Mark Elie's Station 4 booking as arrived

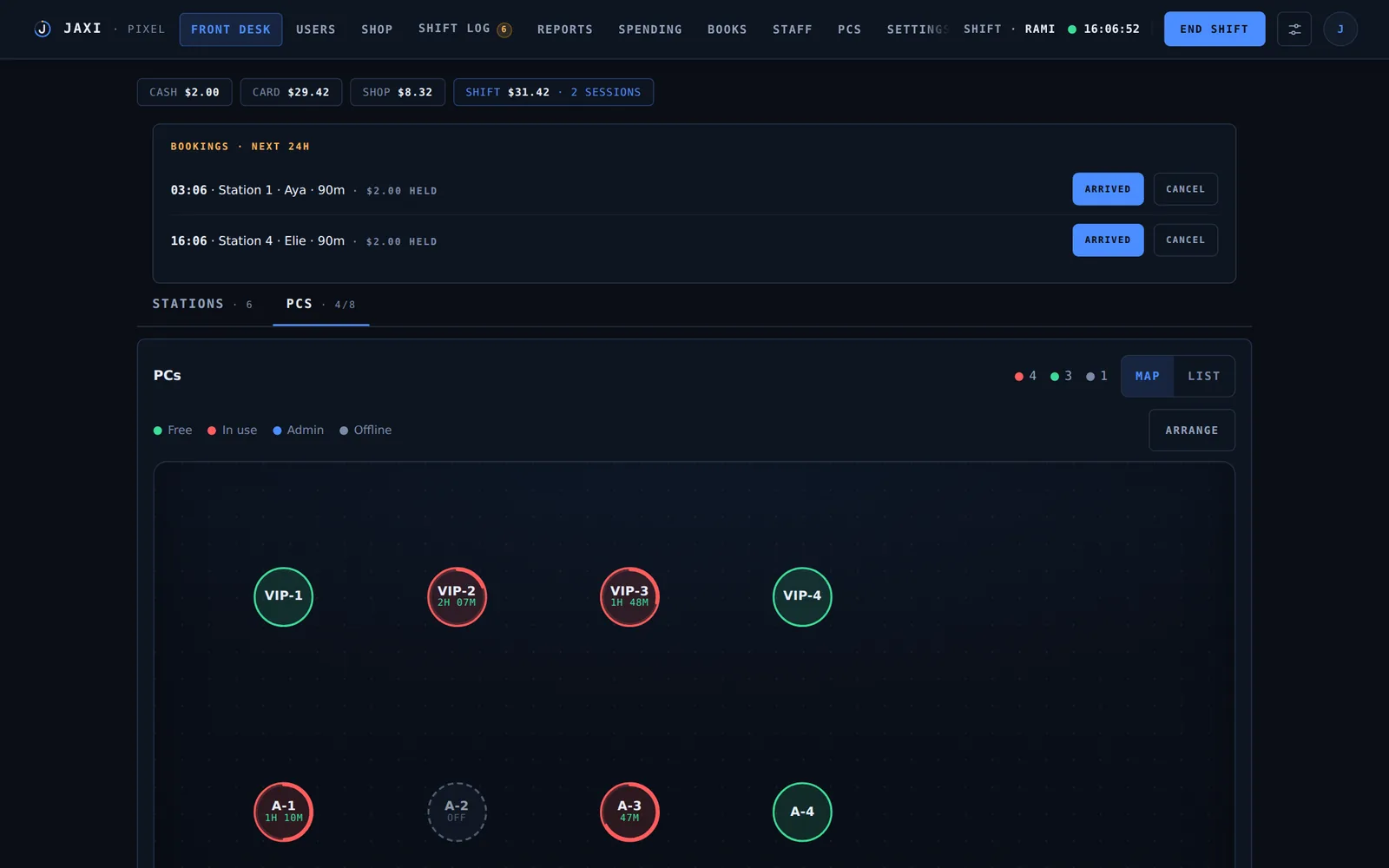1108,240
